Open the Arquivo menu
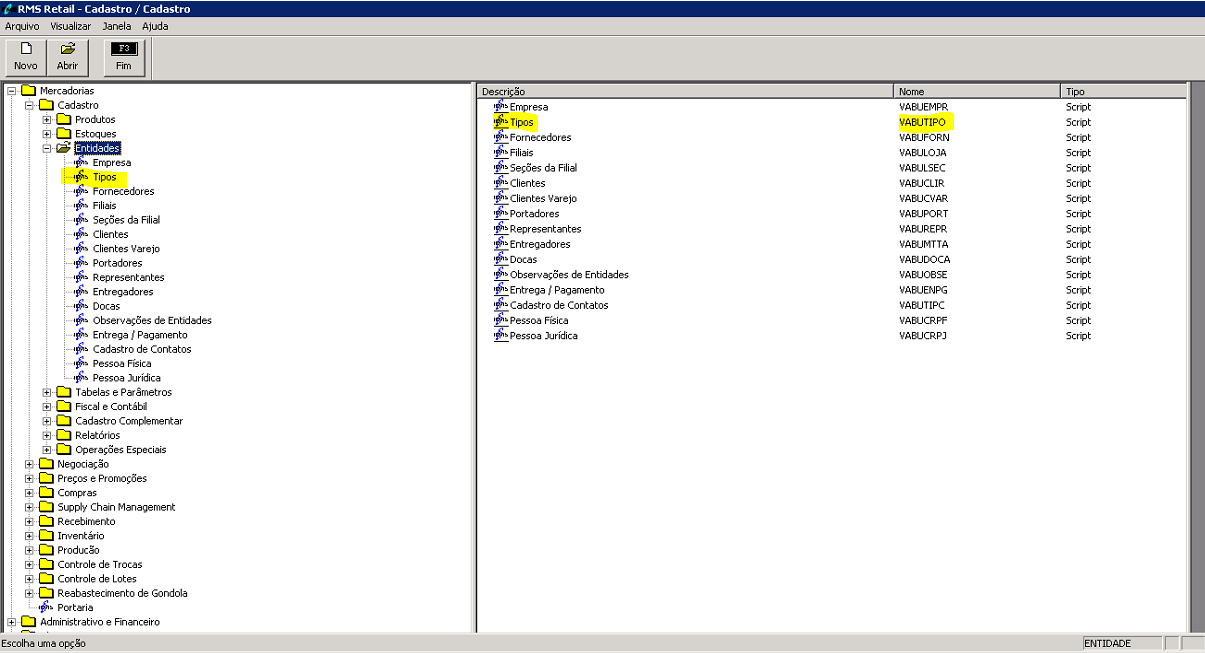Image resolution: width=1205 pixels, height=653 pixels. pos(22,26)
